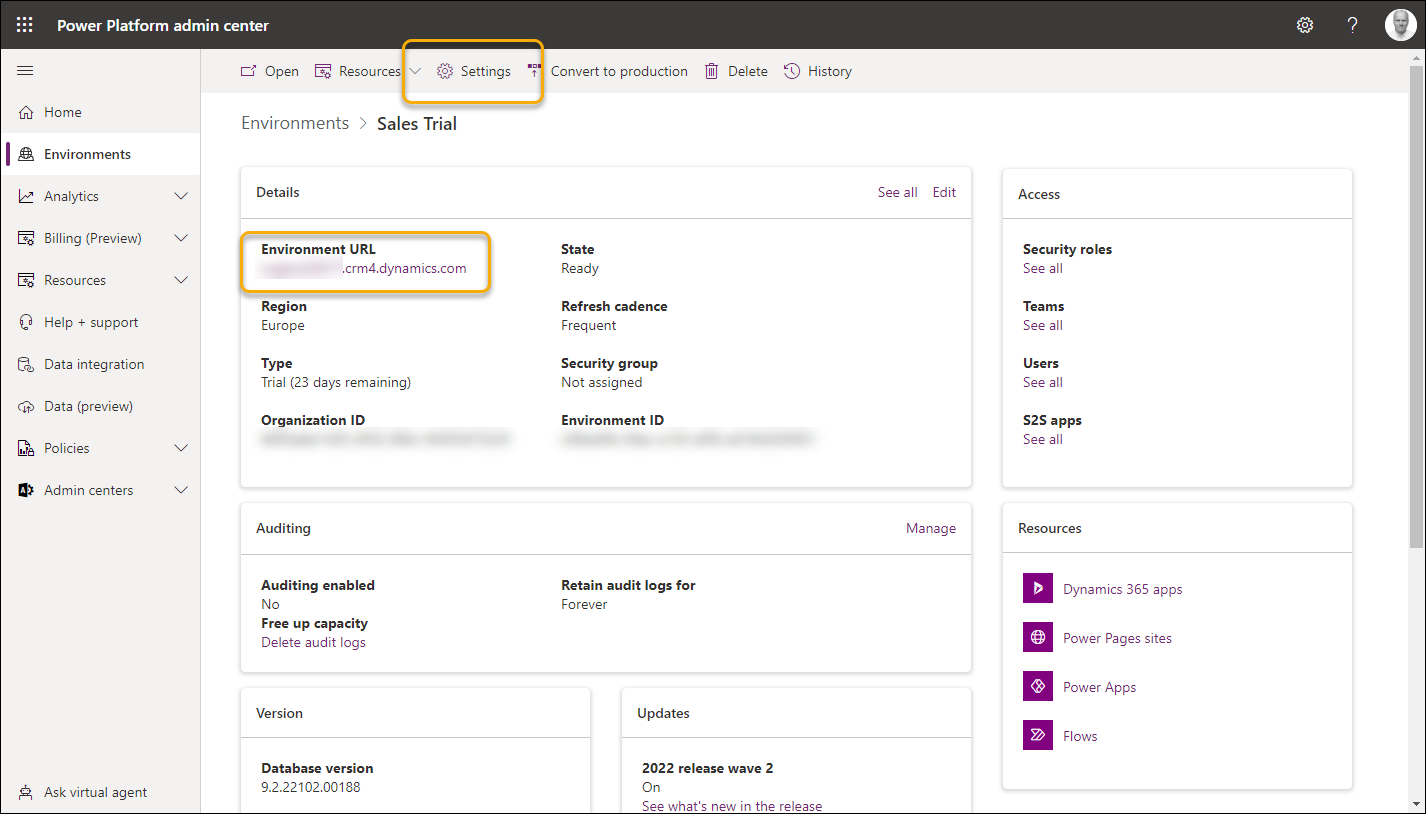Open the user profile avatar
This screenshot has height=814, width=1426.
click(x=1401, y=25)
